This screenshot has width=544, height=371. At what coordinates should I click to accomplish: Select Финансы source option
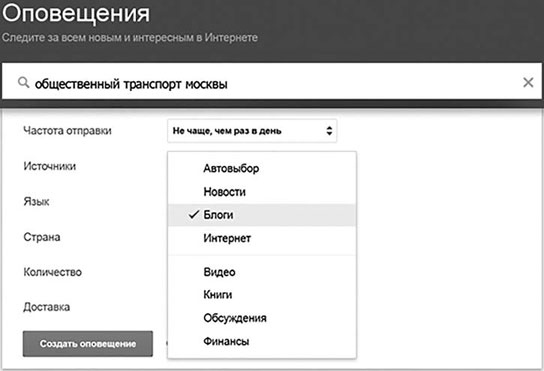coord(262,342)
